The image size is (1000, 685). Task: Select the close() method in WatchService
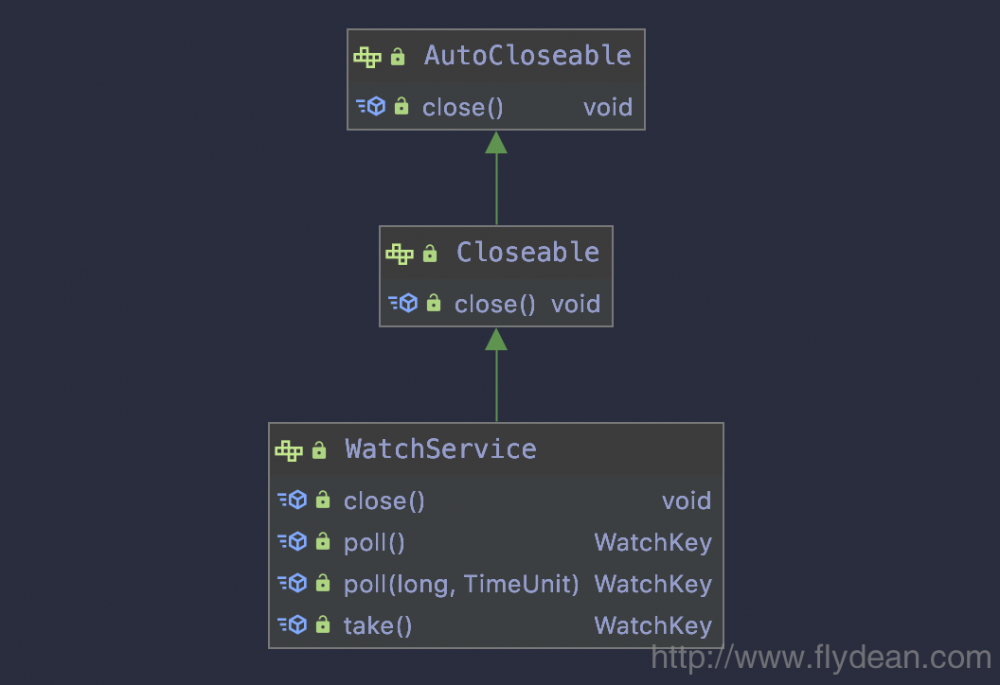[x=384, y=501]
